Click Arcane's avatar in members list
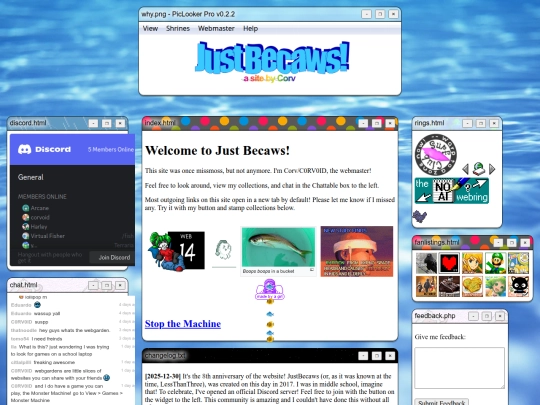Image resolution: width=540 pixels, height=405 pixels. 25,208
